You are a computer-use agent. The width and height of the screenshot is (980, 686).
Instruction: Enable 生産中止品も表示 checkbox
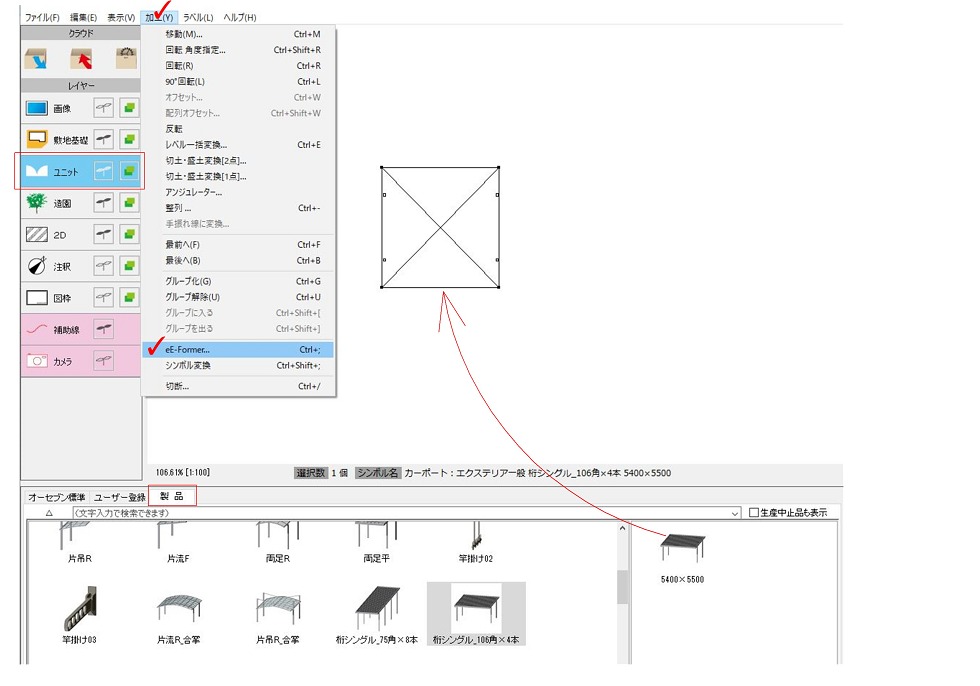(754, 512)
